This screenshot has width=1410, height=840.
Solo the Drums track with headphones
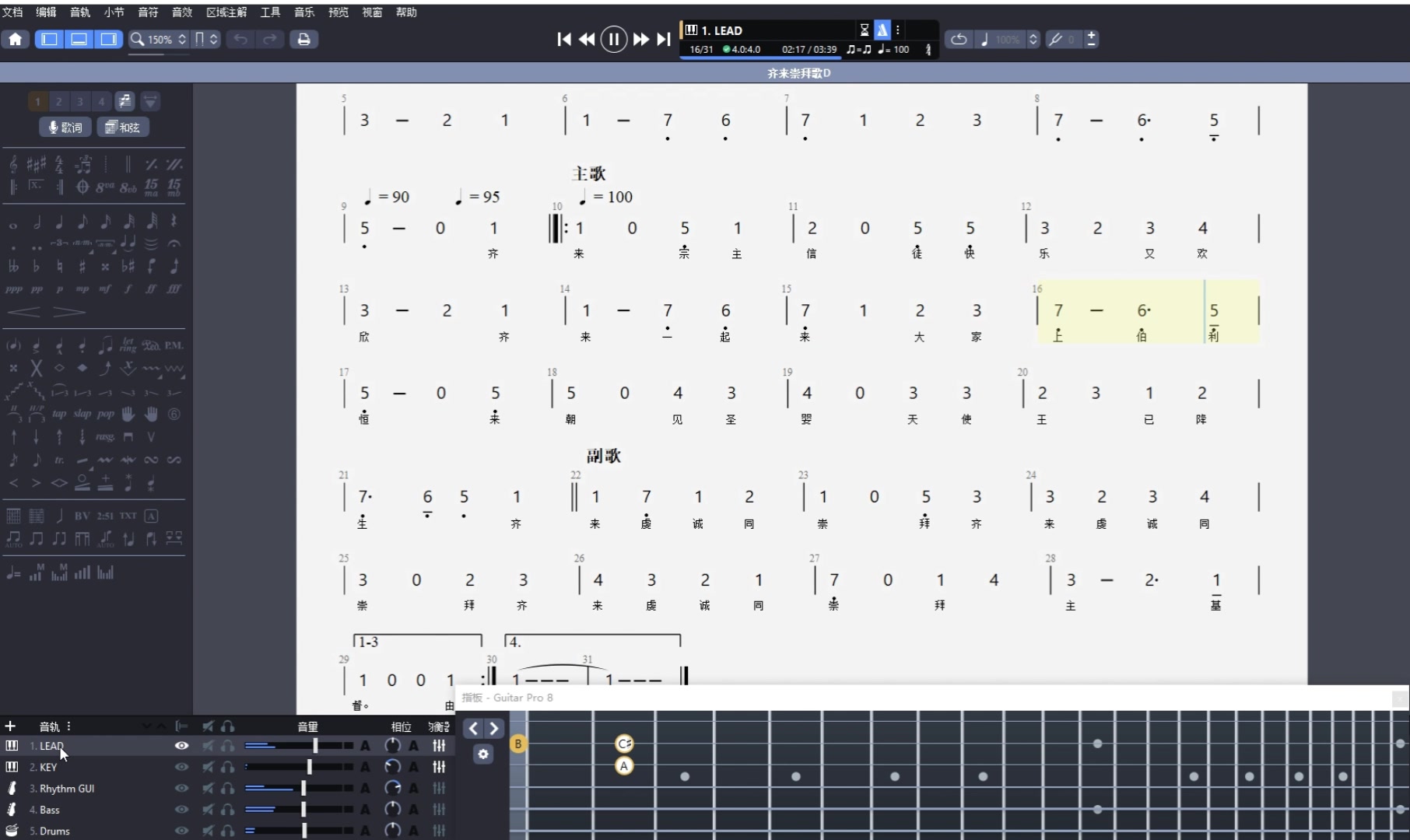(227, 831)
